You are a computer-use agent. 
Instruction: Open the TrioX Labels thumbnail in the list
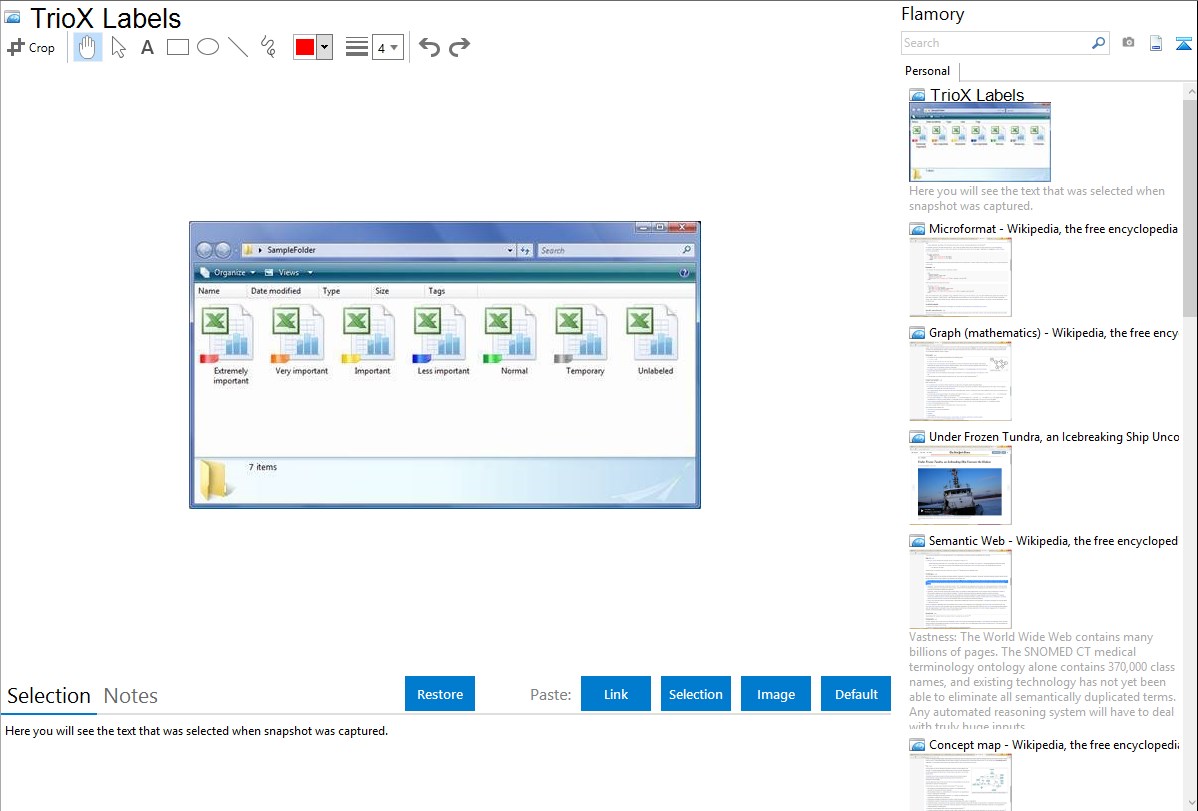pyautogui.click(x=980, y=143)
